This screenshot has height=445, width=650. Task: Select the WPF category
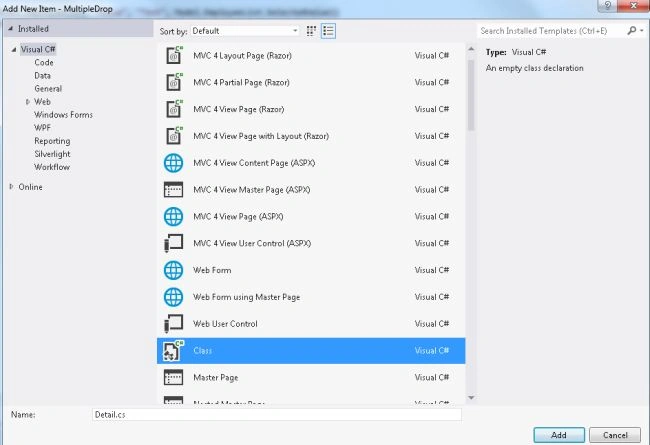pyautogui.click(x=43, y=128)
